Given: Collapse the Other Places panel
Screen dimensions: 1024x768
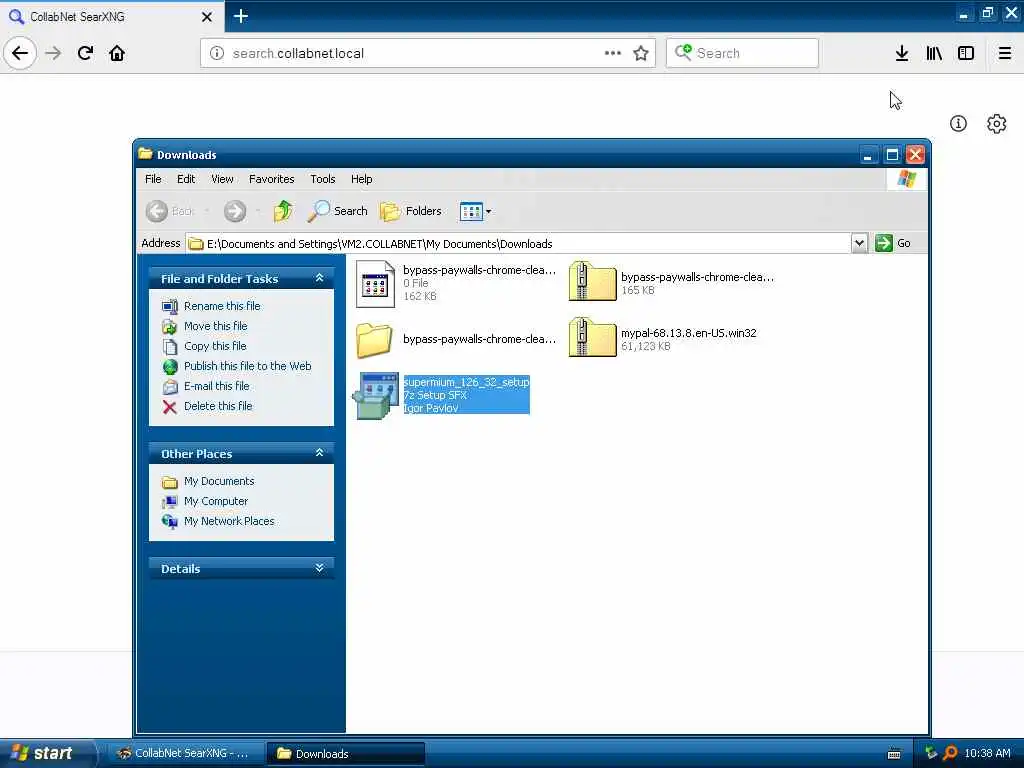Looking at the screenshot, I should tap(319, 453).
